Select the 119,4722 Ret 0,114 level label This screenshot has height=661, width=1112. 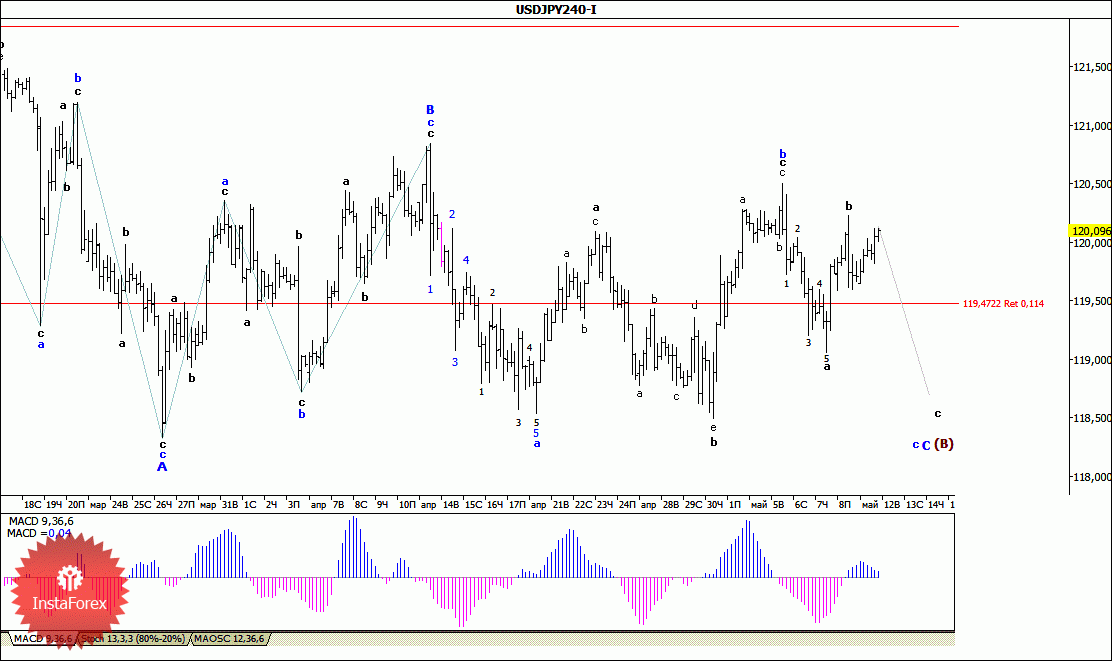coord(1003,304)
